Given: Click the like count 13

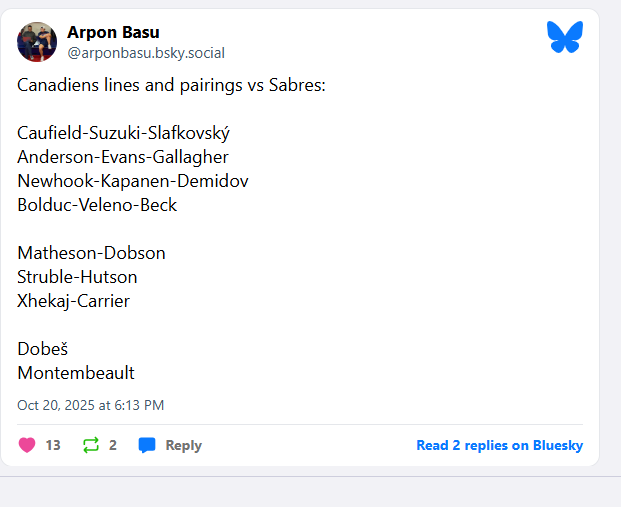Looking at the screenshot, I should point(53,445).
